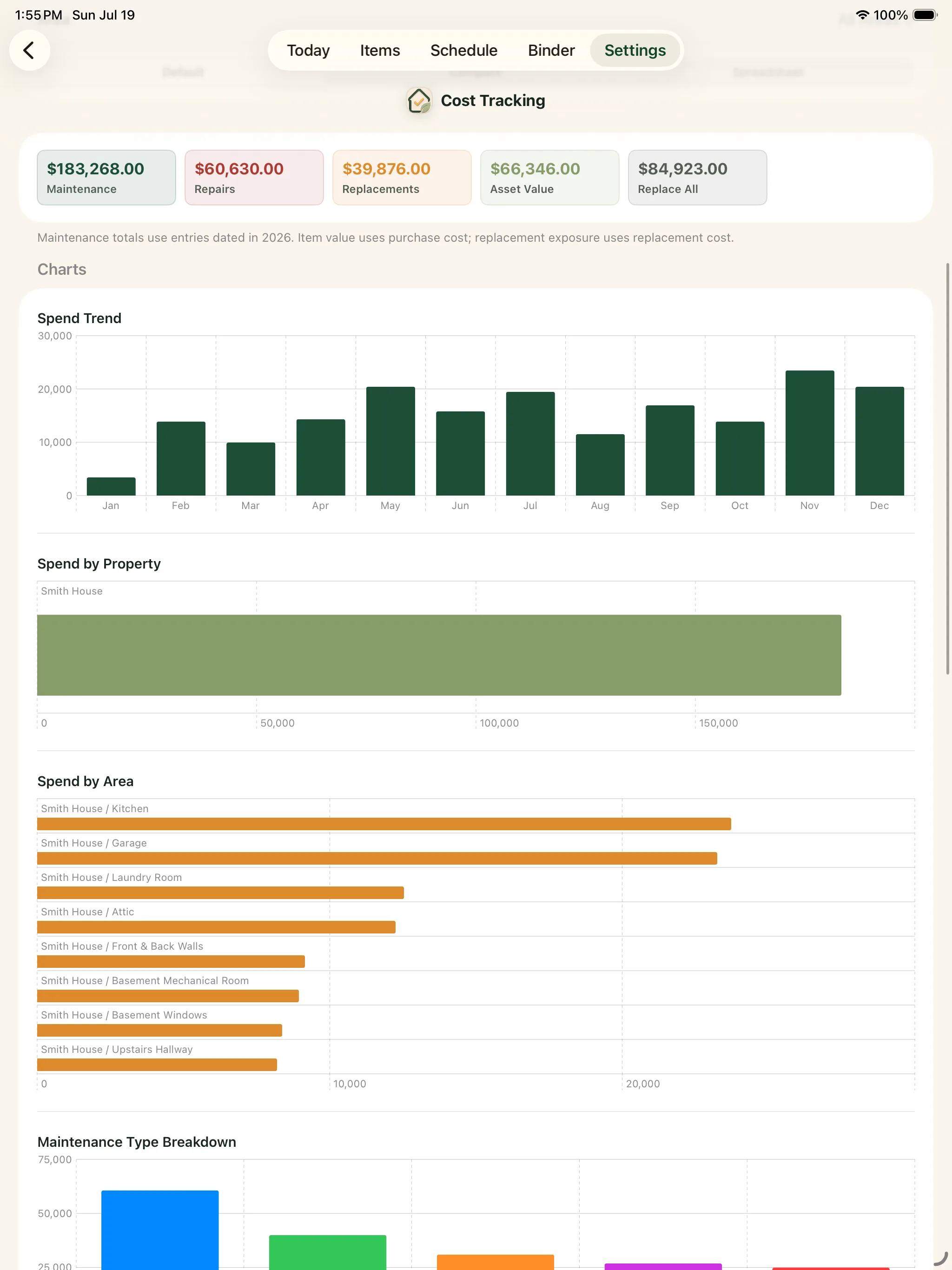Tap the house app icon beside Cost Tracking
Image resolution: width=952 pixels, height=1270 pixels.
coord(419,101)
